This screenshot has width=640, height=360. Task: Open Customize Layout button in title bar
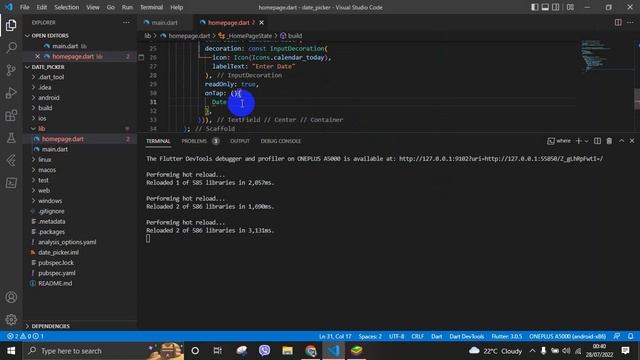[x=570, y=7]
